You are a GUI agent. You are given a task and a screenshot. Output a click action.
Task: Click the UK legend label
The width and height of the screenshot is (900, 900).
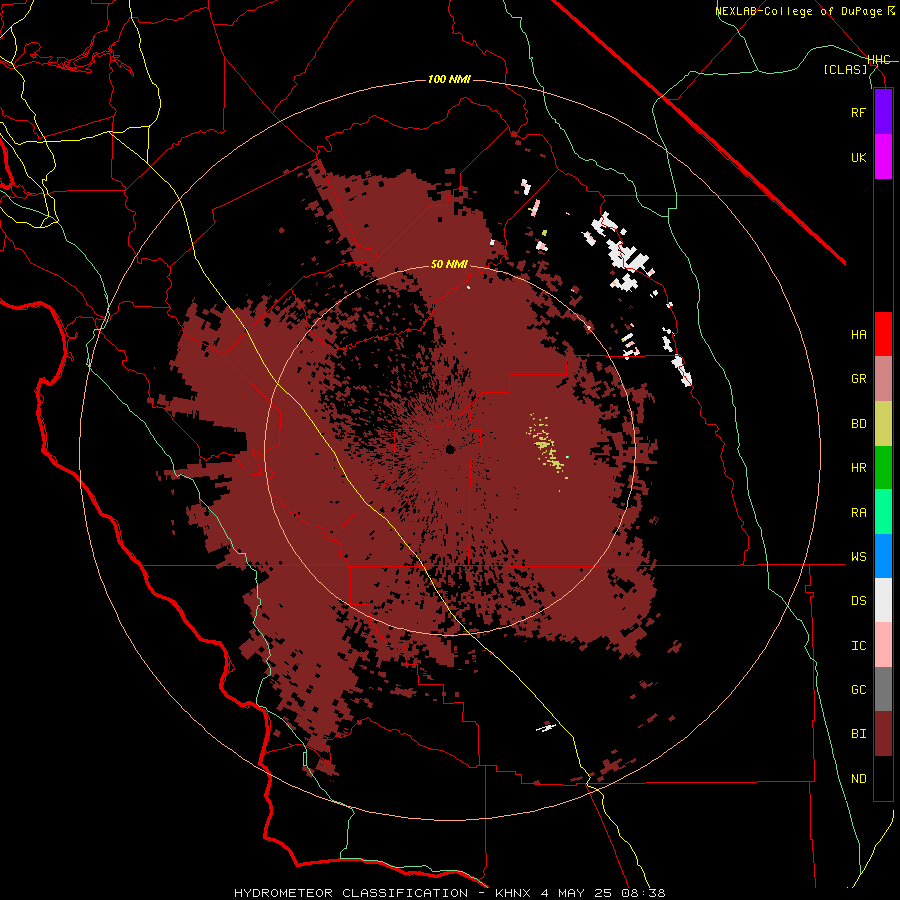click(858, 157)
